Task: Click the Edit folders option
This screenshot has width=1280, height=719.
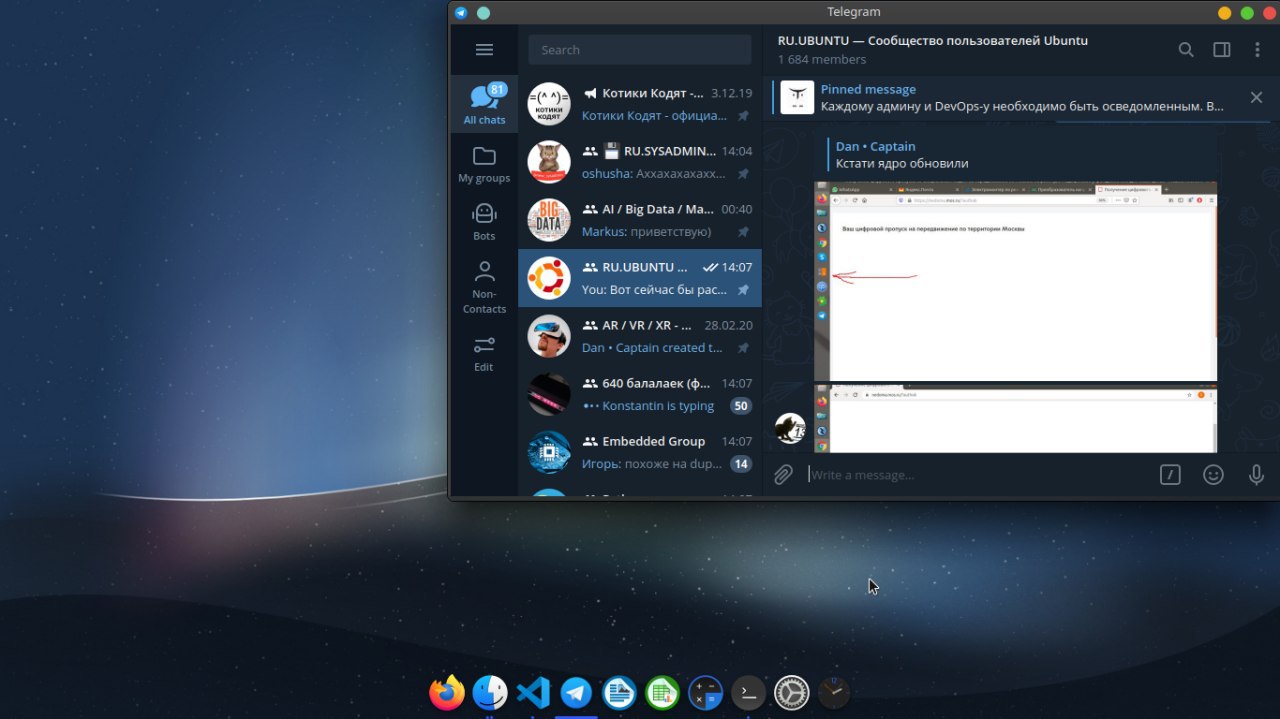Action: click(484, 353)
